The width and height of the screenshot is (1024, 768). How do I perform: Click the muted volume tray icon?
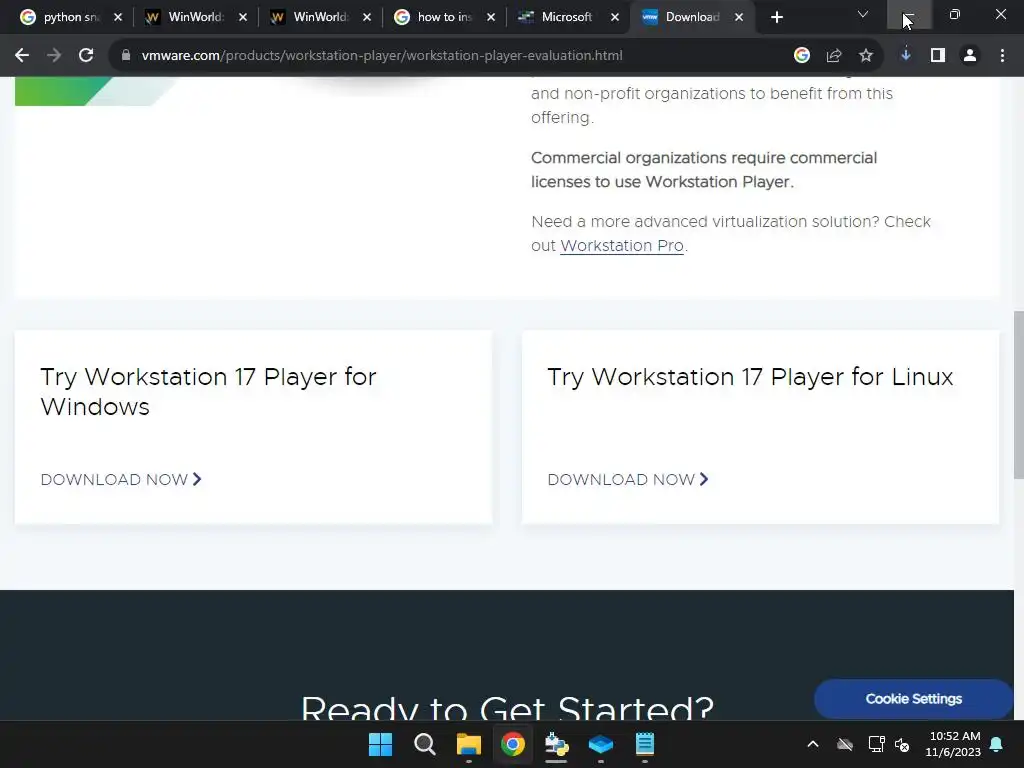[x=903, y=744]
